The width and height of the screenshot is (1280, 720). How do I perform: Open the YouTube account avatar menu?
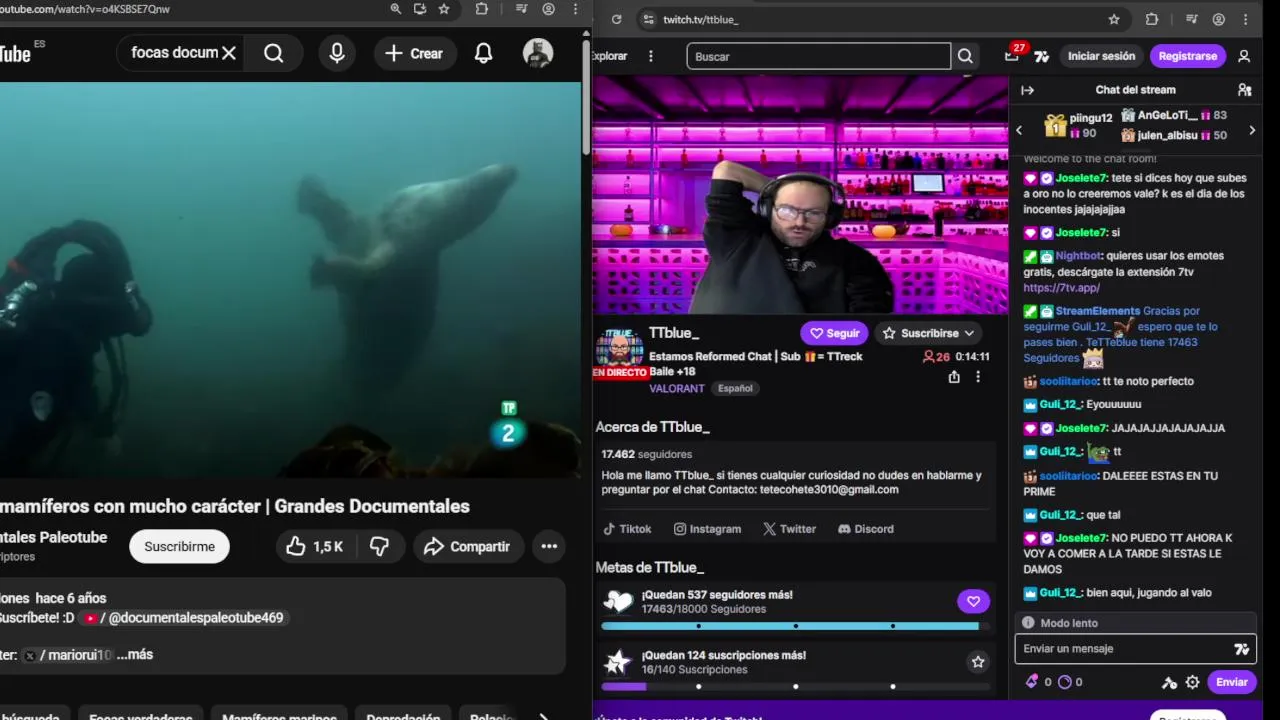click(x=538, y=54)
